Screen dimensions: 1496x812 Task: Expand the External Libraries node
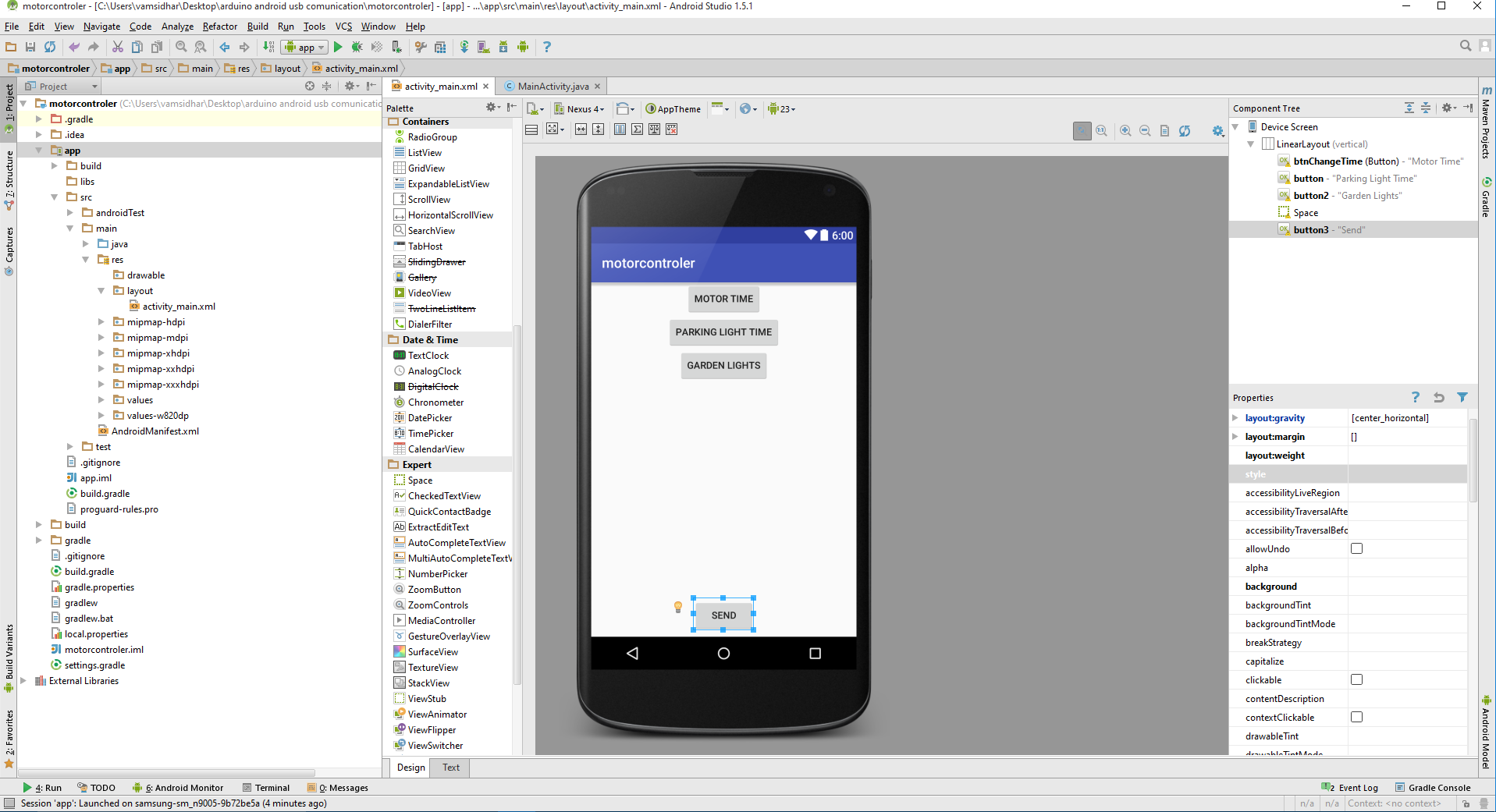(23, 680)
